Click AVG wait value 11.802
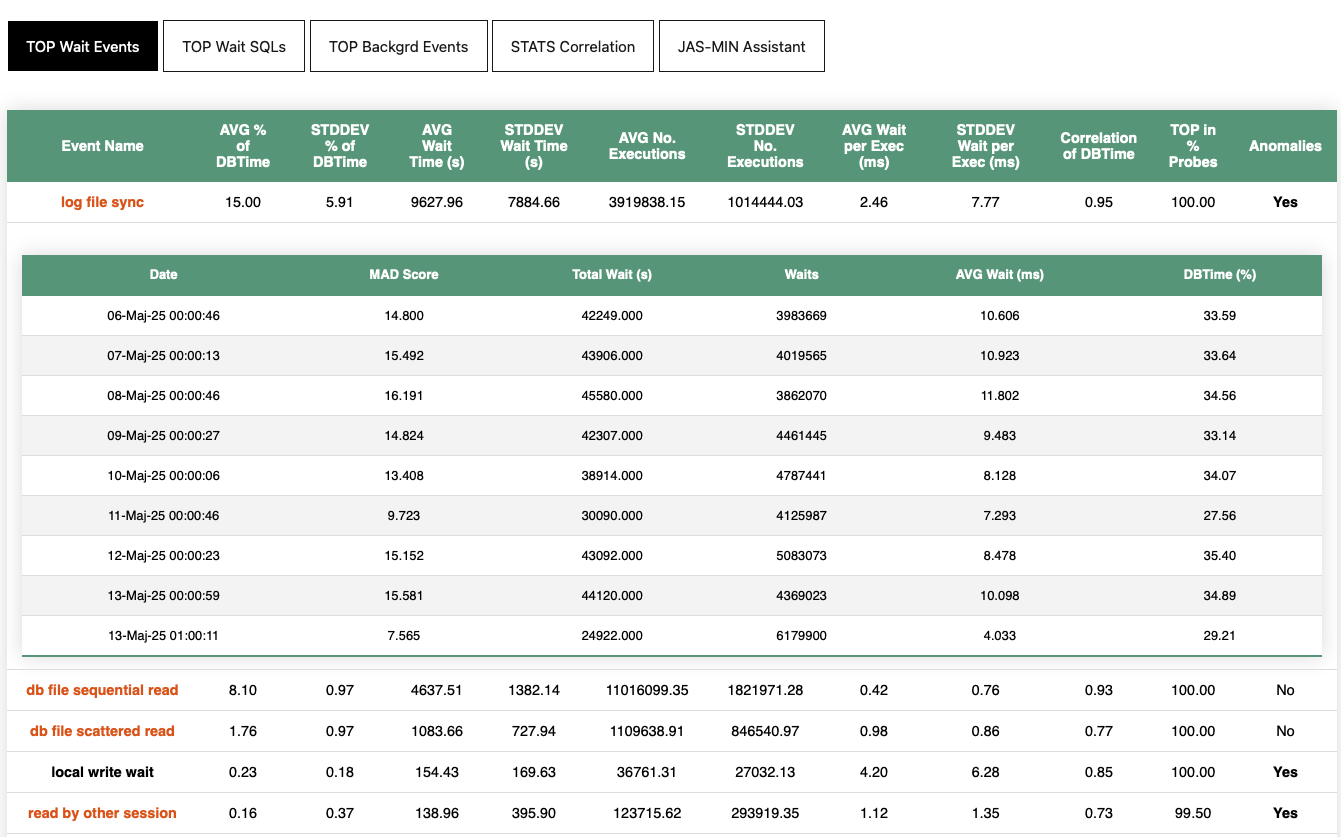The height and width of the screenshot is (837, 1341). tap(1000, 396)
